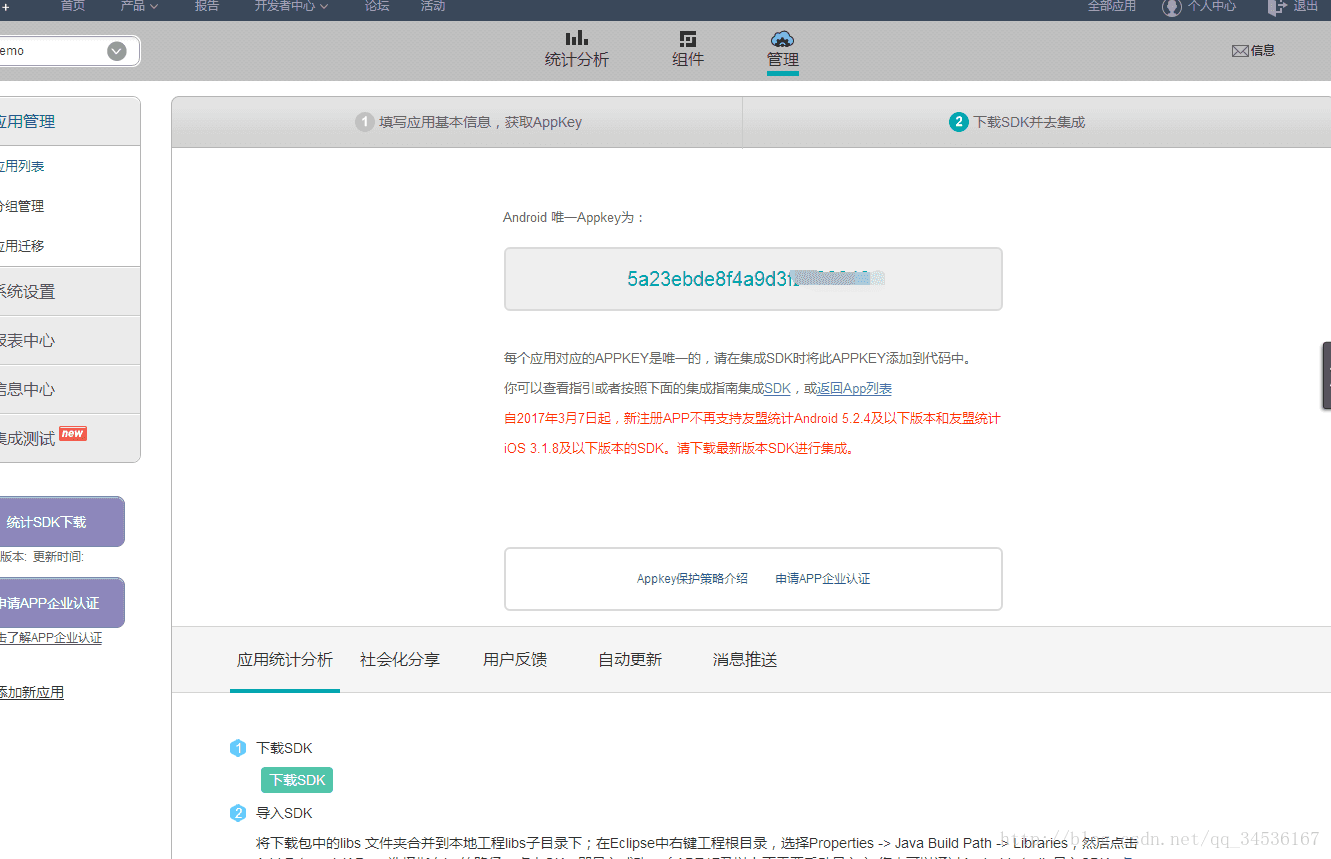Image resolution: width=1331 pixels, height=859 pixels.
Task: Open 应用迁移 in sidebar
Action: [22, 246]
